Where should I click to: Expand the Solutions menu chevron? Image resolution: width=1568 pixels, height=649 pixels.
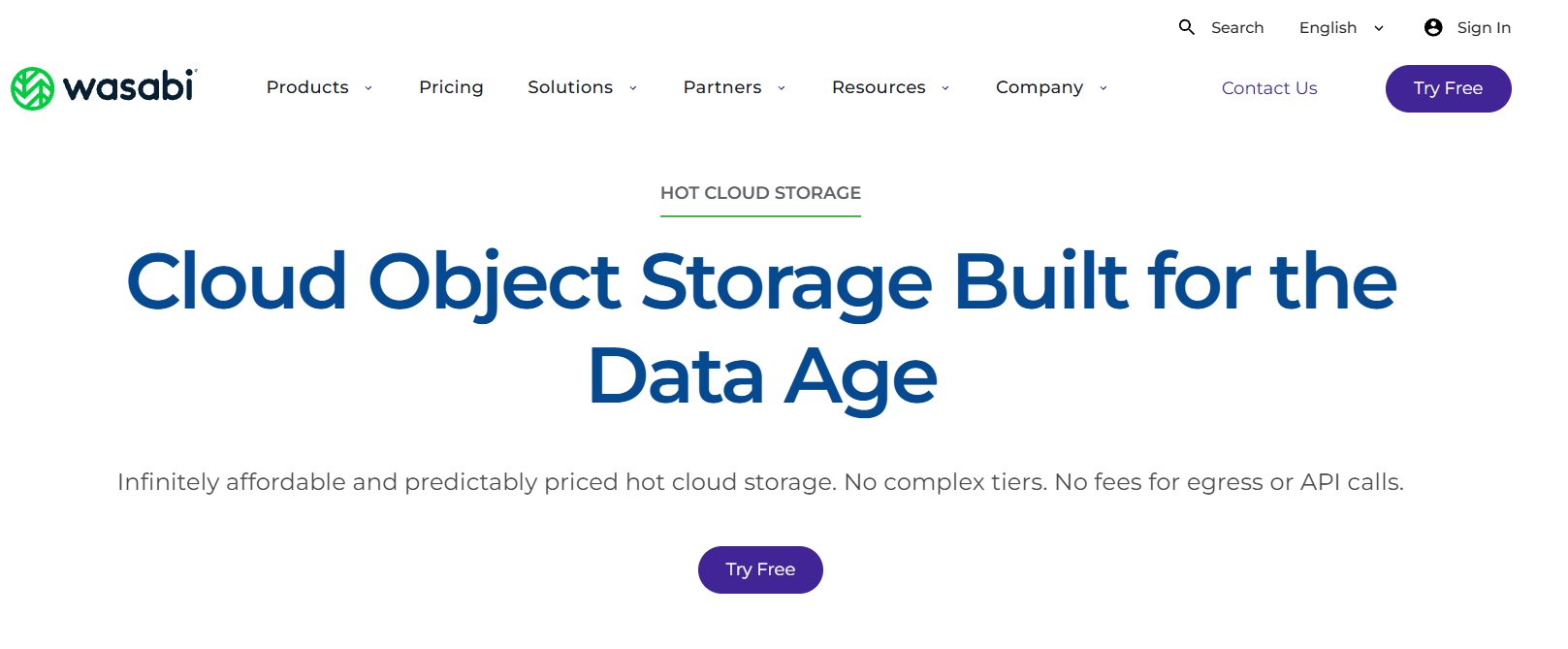633,88
